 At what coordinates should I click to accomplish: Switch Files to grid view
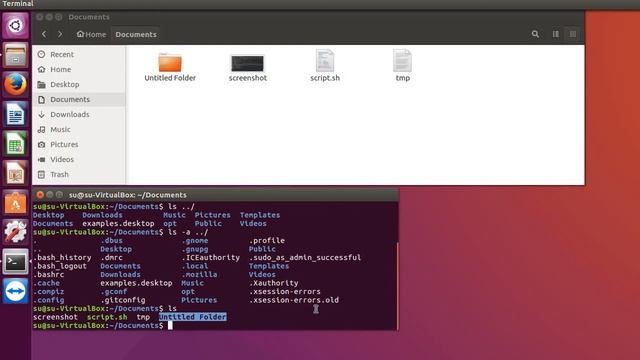pyautogui.click(x=573, y=34)
